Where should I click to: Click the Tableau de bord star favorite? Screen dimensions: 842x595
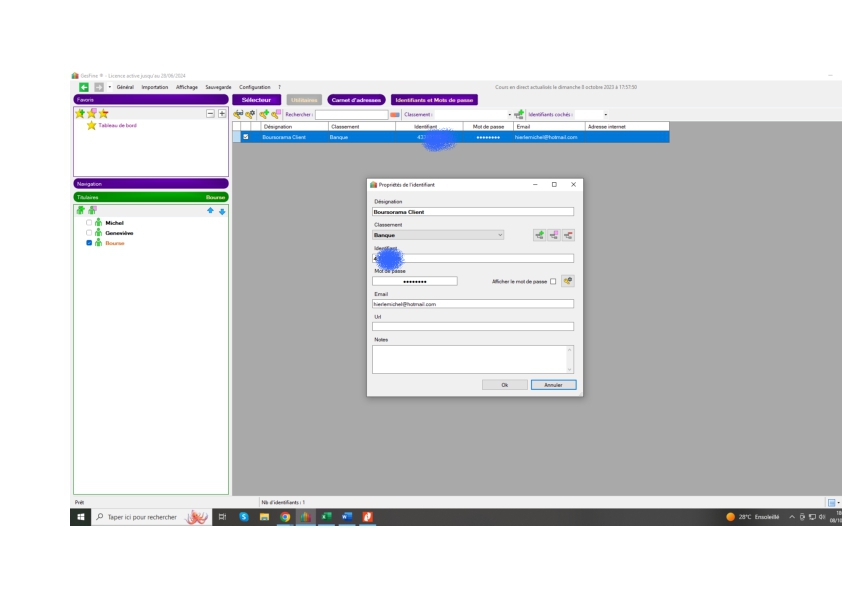point(92,125)
